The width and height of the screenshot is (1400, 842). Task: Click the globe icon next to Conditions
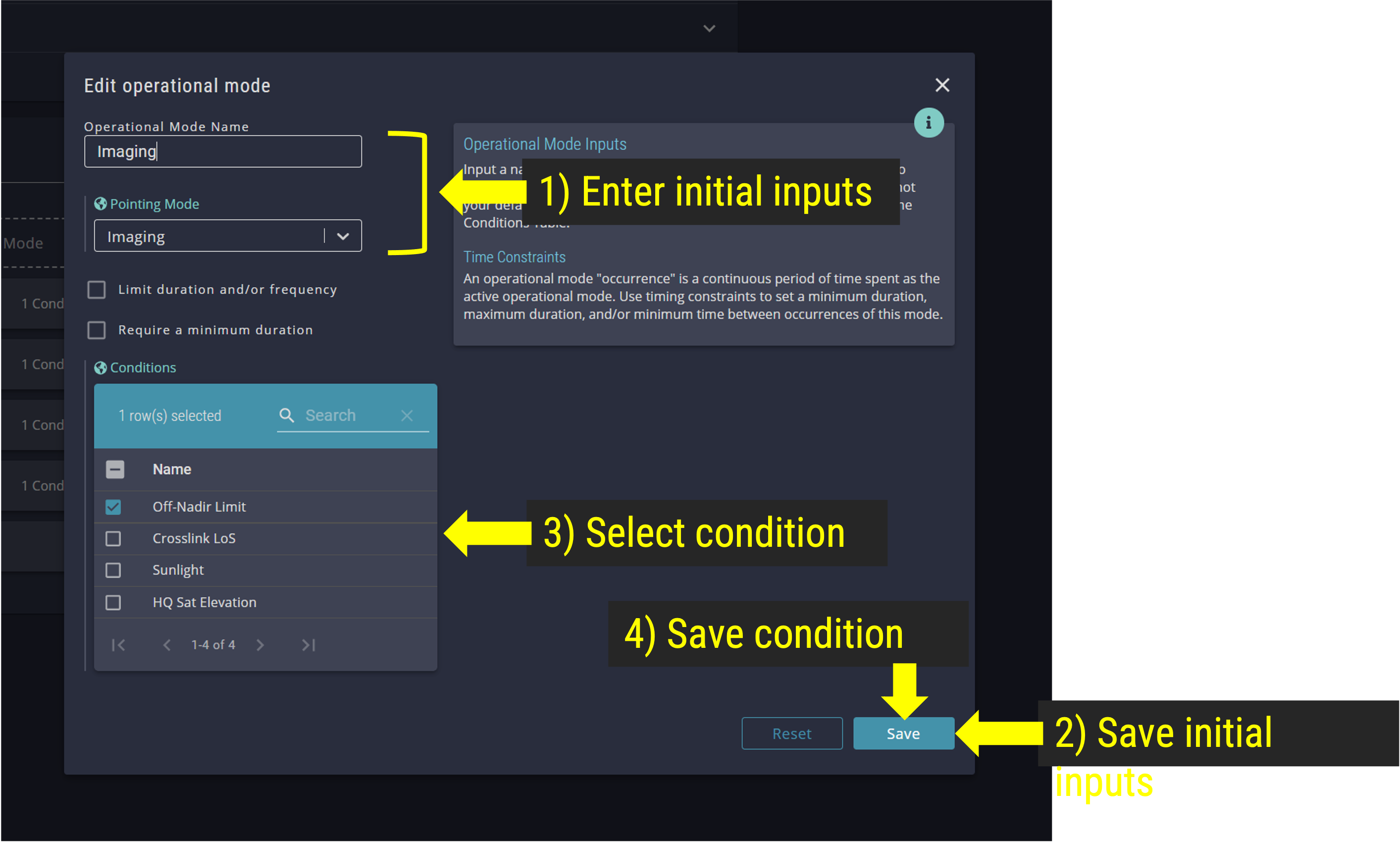coord(100,367)
